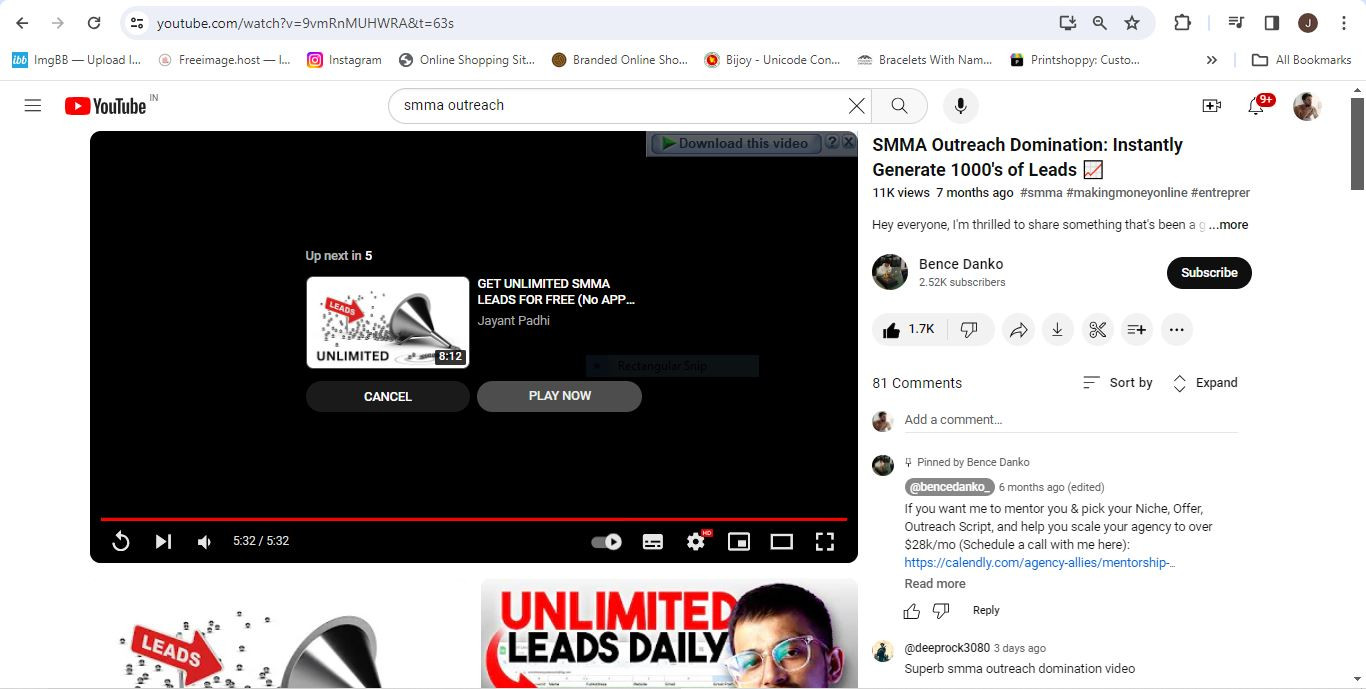Enter full screen mode
Image resolution: width=1366 pixels, height=689 pixels.
(x=825, y=541)
